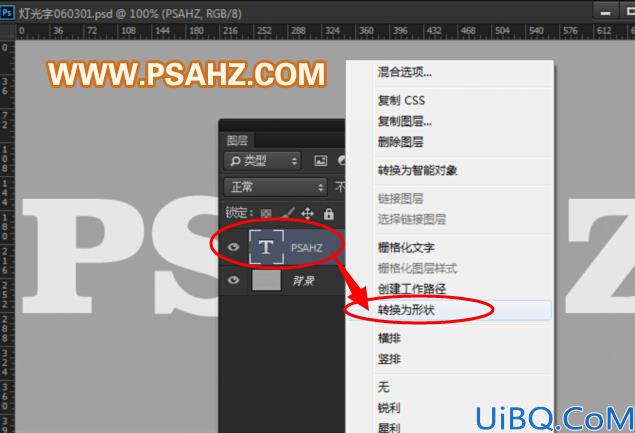The height and width of the screenshot is (433, 635).
Task: Hide the 背景 layer
Action: click(233, 280)
